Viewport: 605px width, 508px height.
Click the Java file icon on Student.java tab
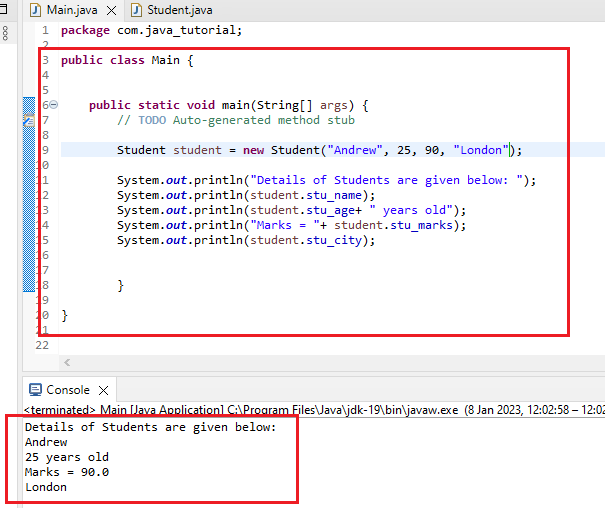[136, 10]
